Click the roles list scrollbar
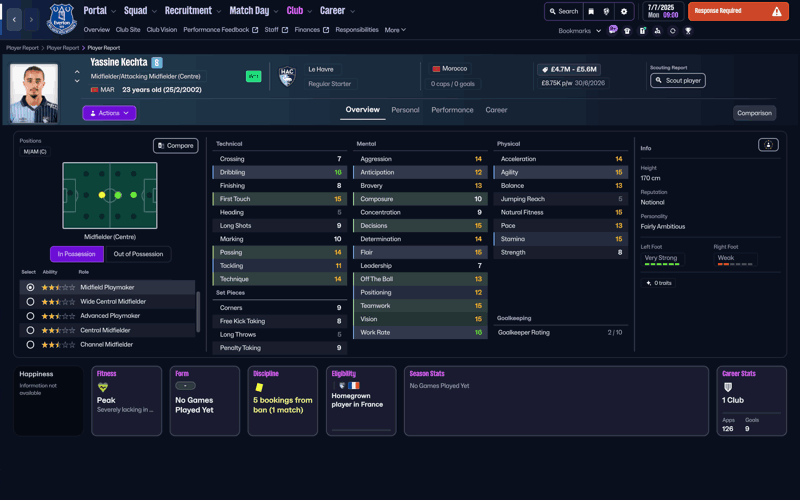The image size is (800, 500). 198,311
